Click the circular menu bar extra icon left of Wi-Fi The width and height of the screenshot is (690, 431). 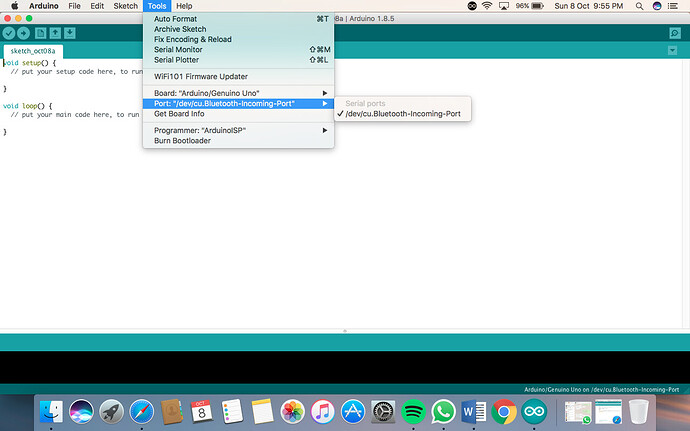[472, 6]
